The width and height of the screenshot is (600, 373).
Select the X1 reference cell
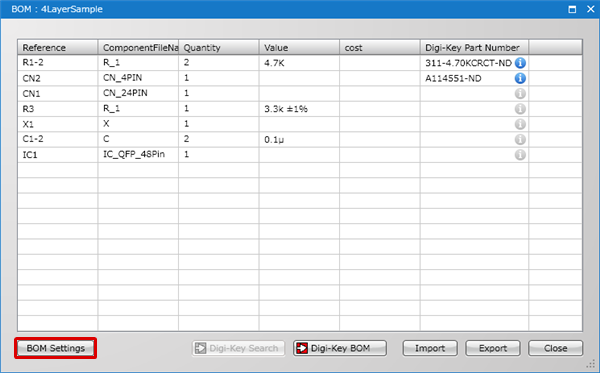tap(57, 124)
